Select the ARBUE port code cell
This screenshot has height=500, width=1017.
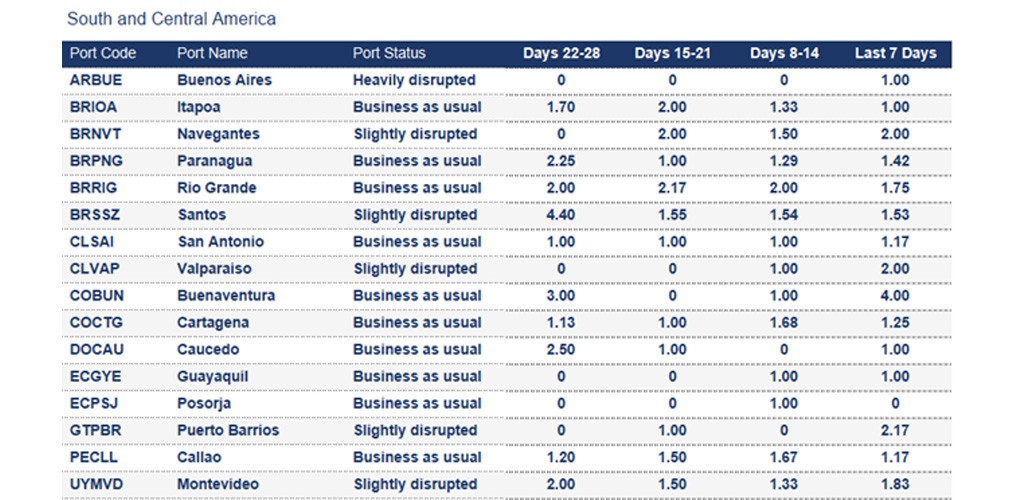pyautogui.click(x=94, y=80)
